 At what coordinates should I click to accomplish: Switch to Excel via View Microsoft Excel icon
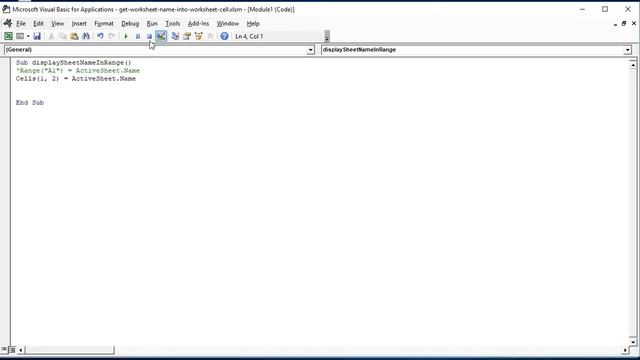coord(8,36)
